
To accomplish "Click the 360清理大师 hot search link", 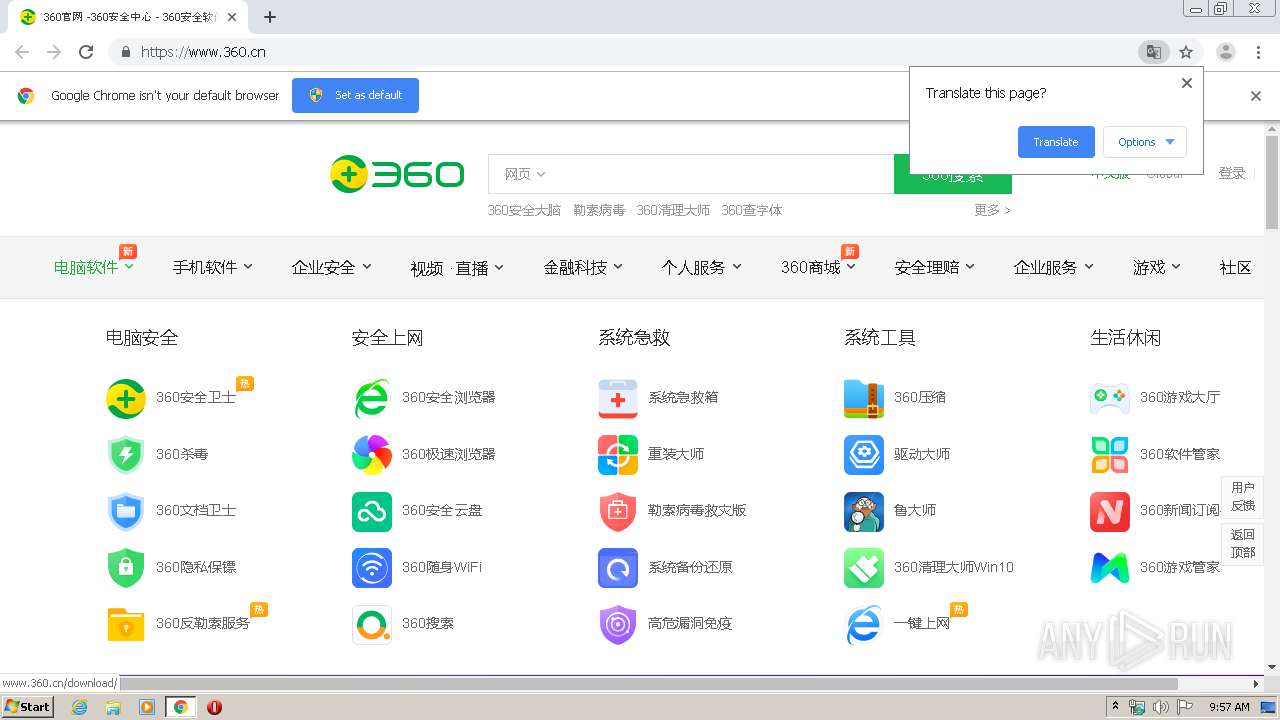I will pyautogui.click(x=673, y=210).
